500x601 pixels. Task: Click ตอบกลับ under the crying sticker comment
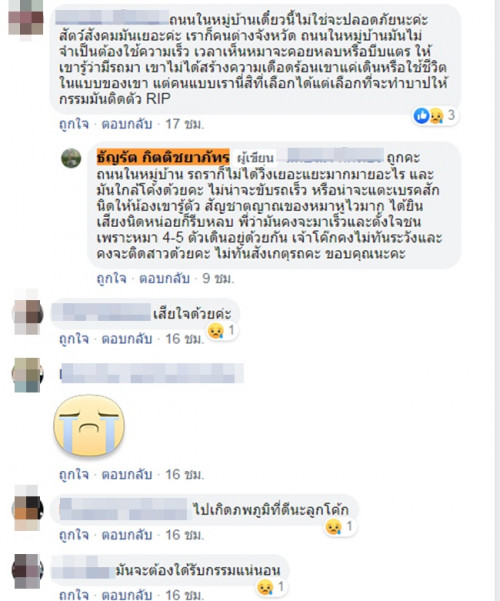pos(127,475)
